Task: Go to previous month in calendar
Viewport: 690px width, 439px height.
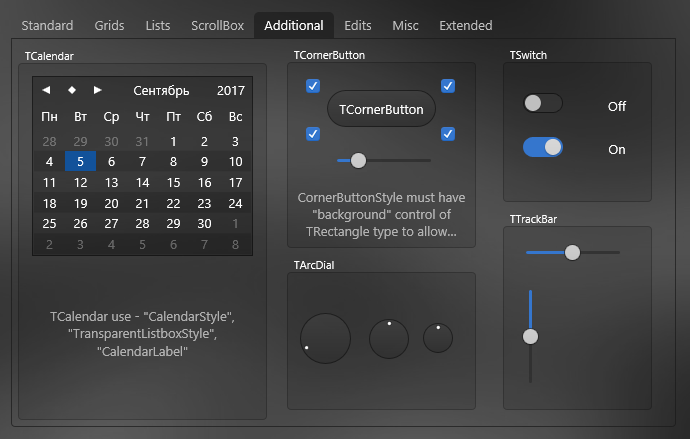Action: (46, 90)
